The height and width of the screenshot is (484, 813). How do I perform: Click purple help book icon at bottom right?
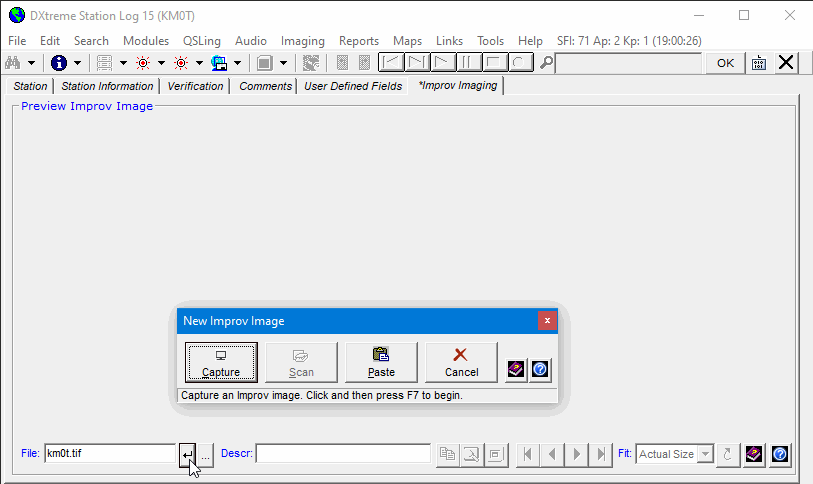point(754,455)
